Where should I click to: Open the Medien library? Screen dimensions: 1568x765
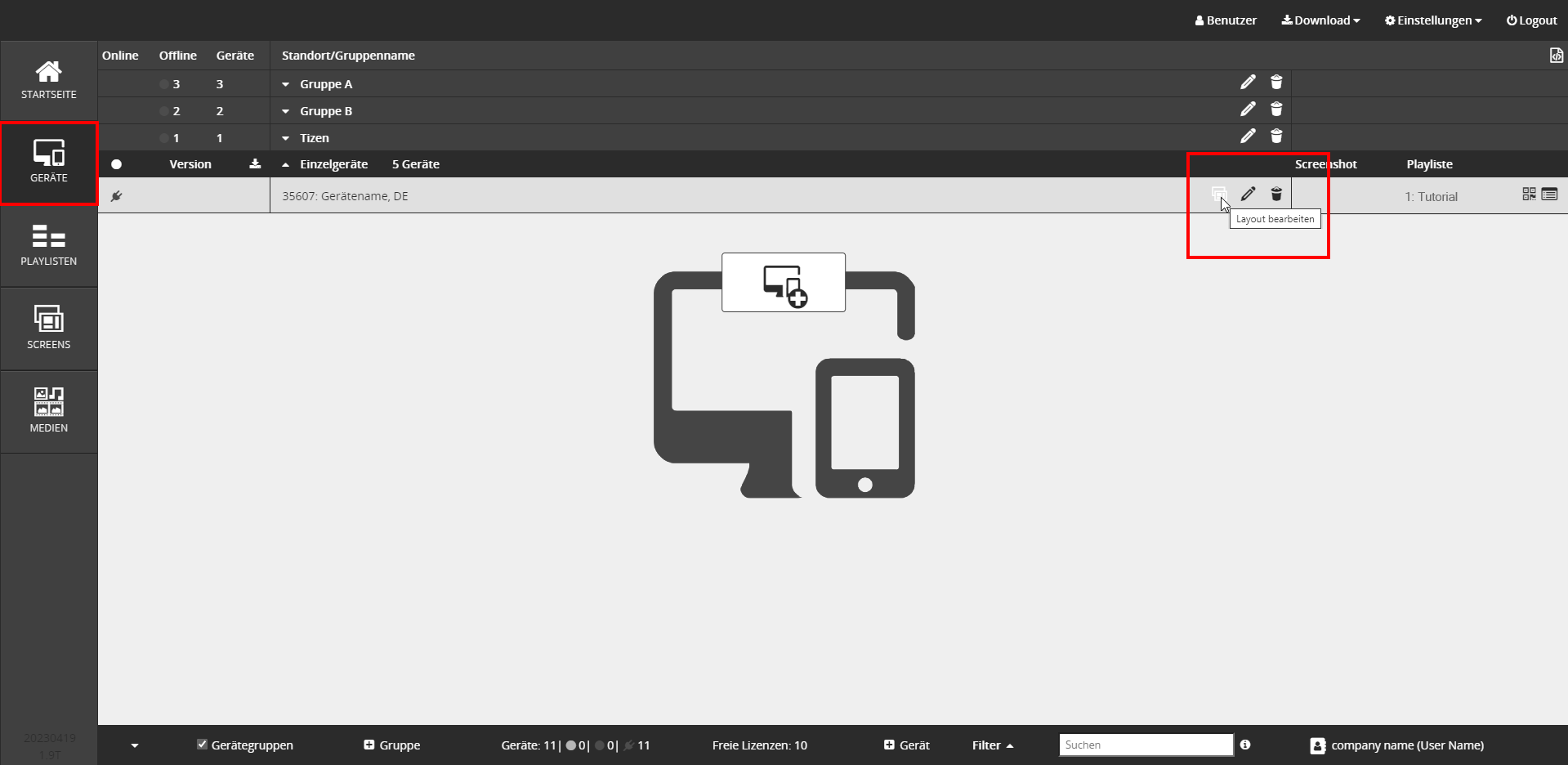click(49, 412)
